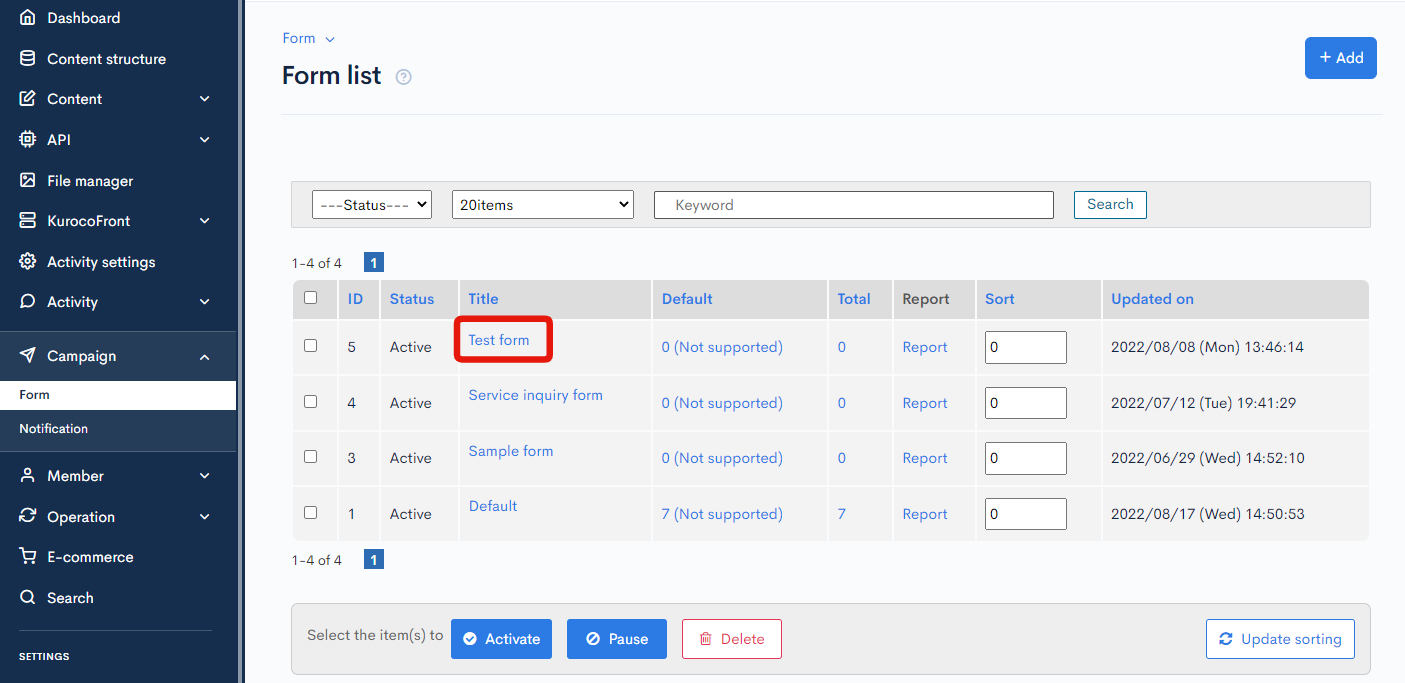Screen dimensions: 1405x683
Task: Click page 1 above the table
Action: tap(374, 263)
